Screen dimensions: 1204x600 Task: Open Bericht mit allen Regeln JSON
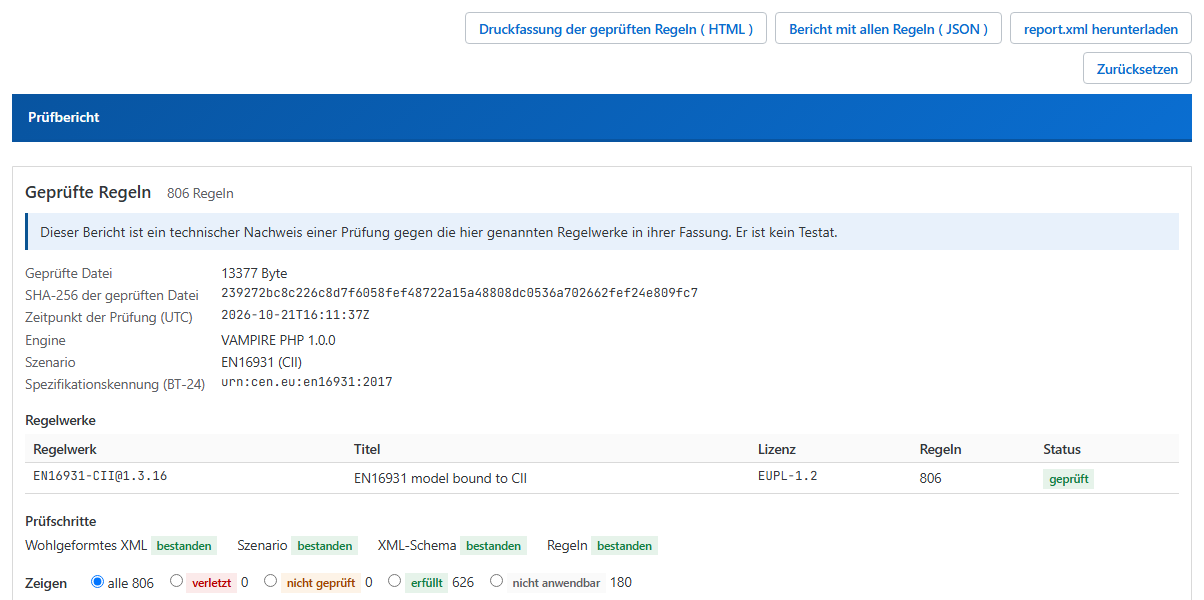point(889,29)
